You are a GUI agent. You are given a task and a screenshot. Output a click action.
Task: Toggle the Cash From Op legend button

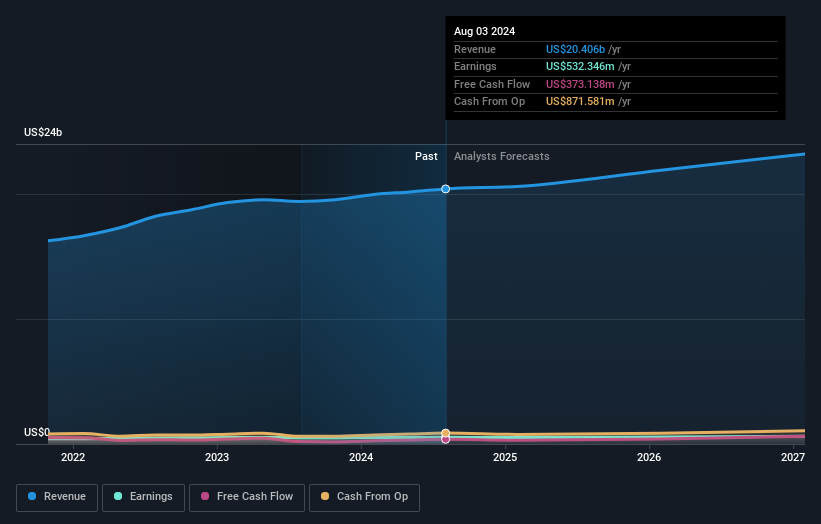[x=364, y=497]
